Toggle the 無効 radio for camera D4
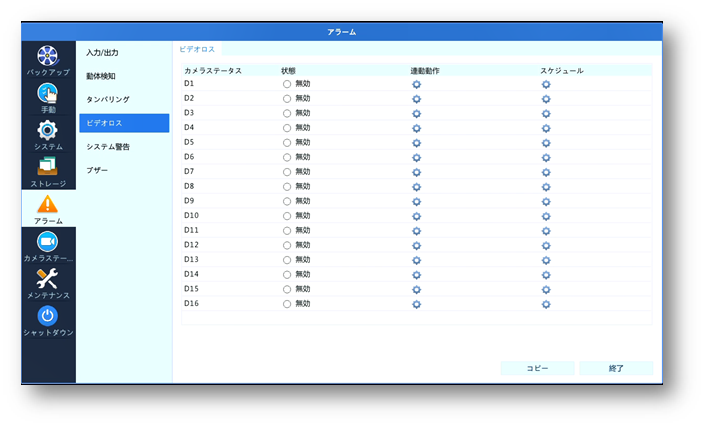The width and height of the screenshot is (705, 427). click(287, 128)
